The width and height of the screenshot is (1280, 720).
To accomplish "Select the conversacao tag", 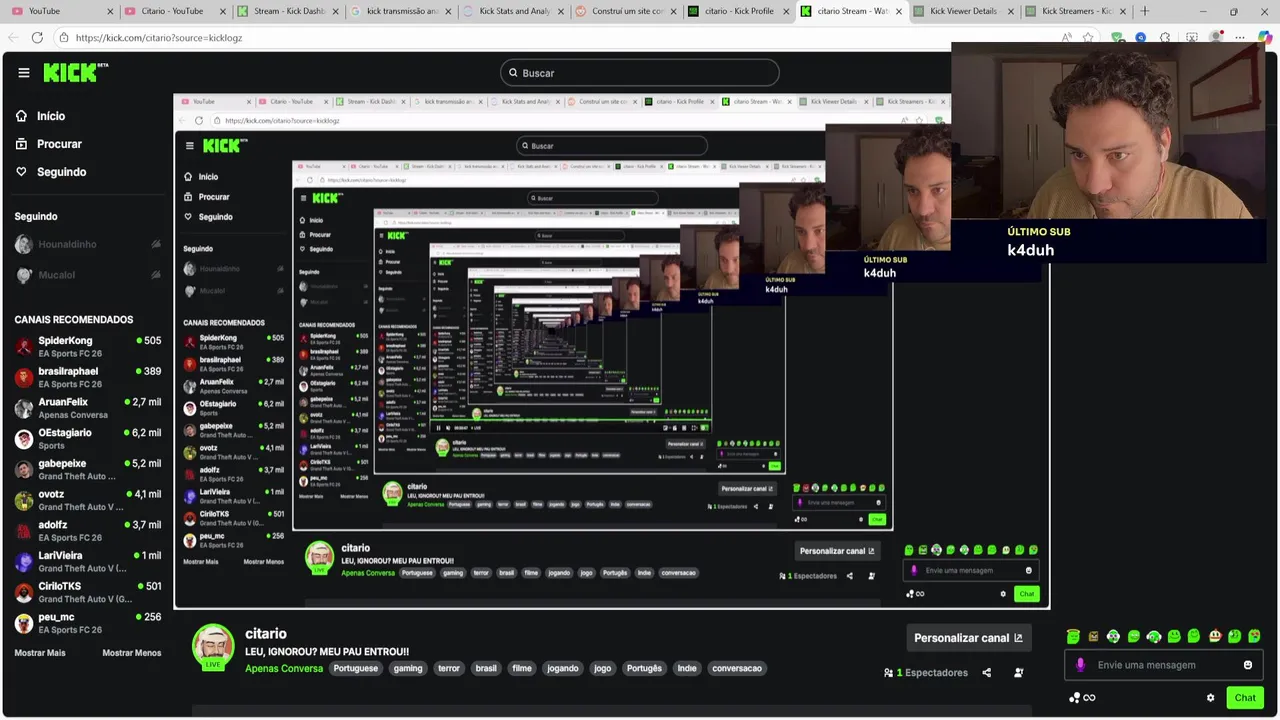I will click(x=737, y=668).
